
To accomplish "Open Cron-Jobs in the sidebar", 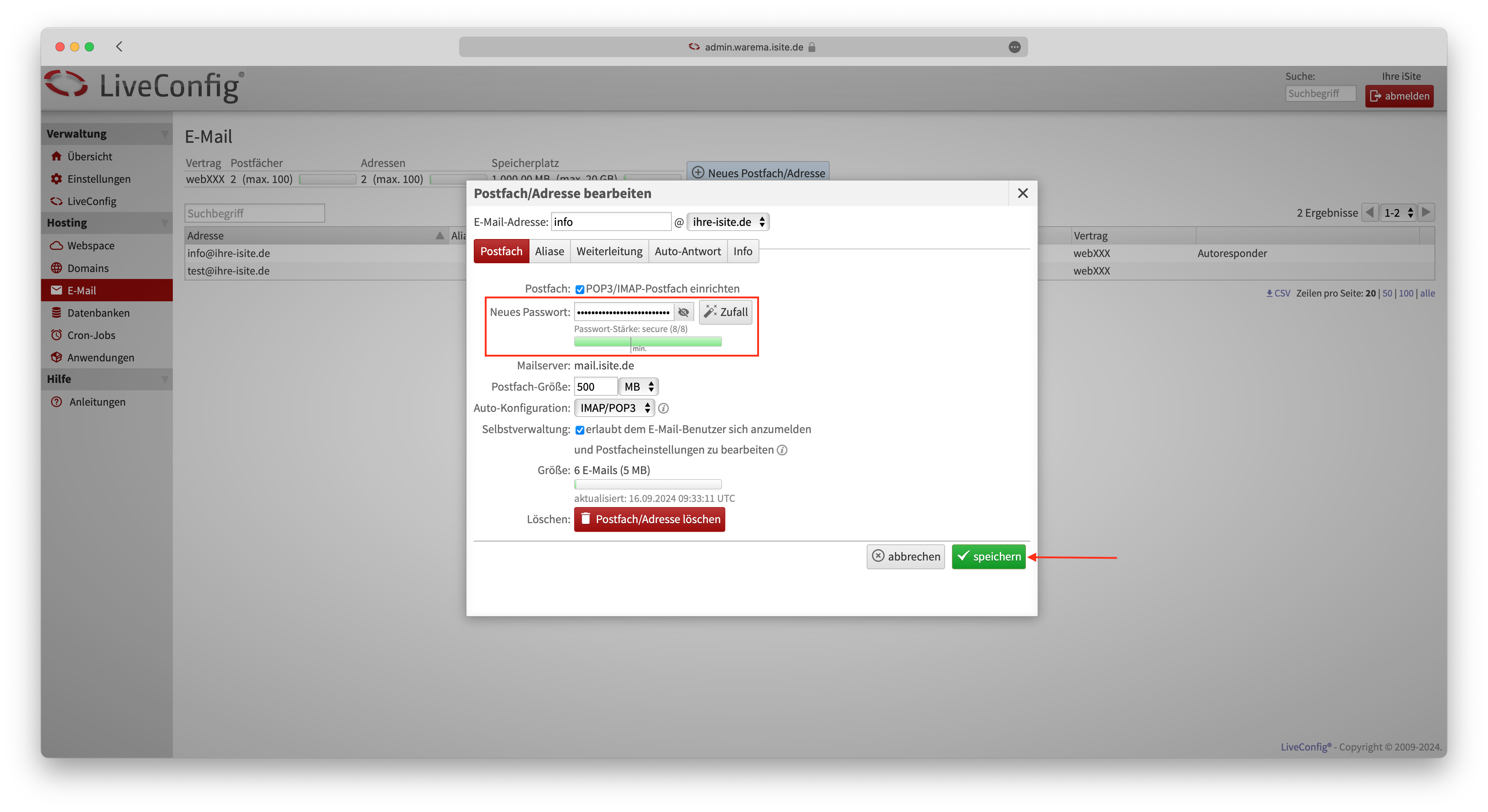I will [x=91, y=336].
